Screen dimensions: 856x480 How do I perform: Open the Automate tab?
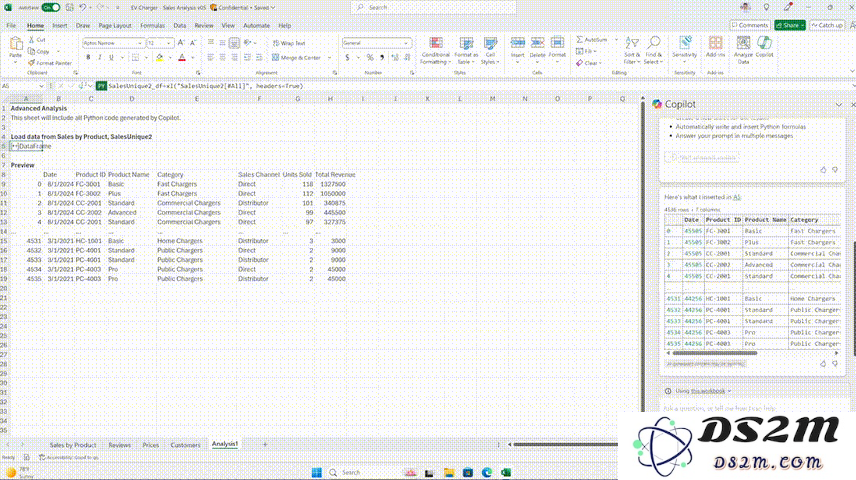coord(257,26)
